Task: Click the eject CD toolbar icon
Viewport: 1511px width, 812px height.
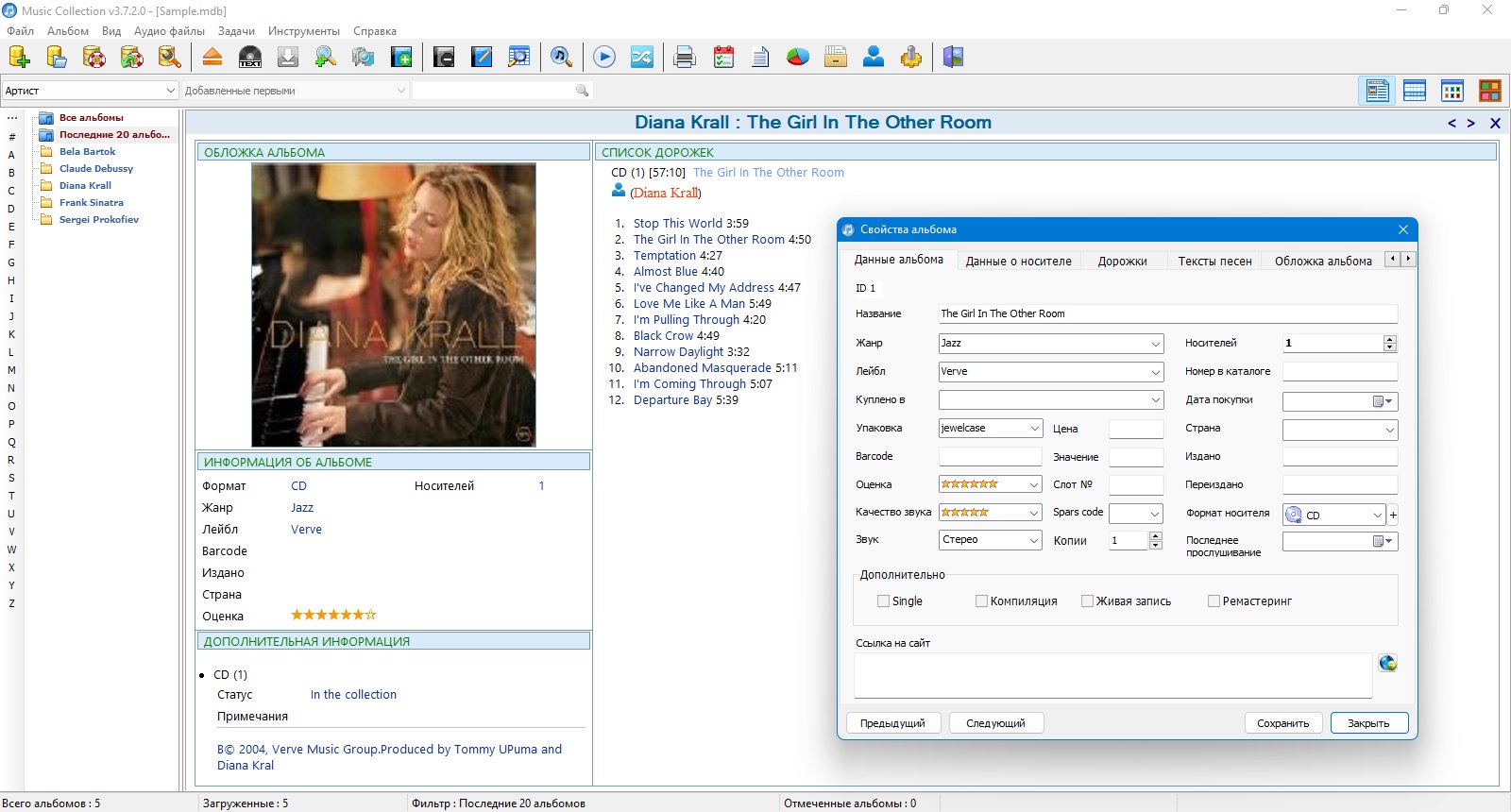Action: point(212,58)
